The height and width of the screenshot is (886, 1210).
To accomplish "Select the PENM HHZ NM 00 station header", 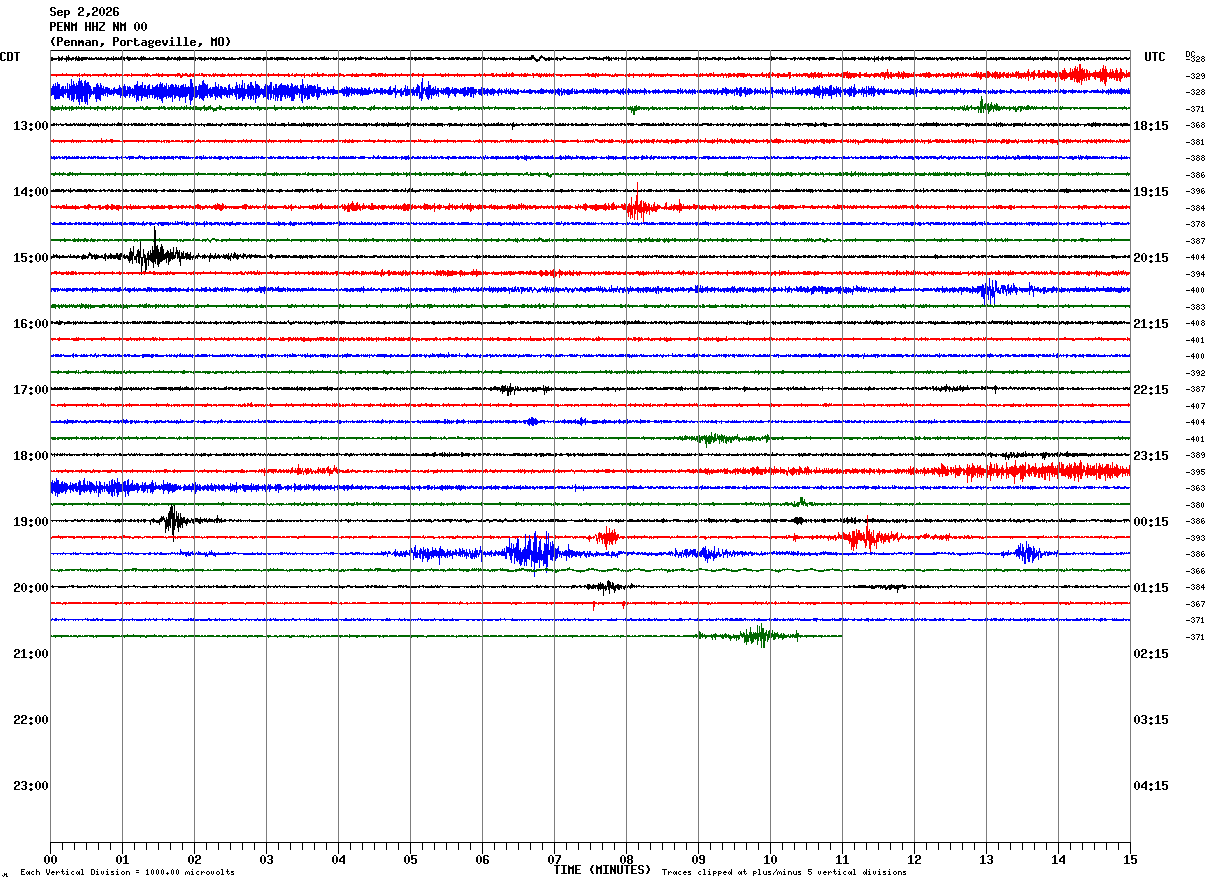I will (98, 27).
